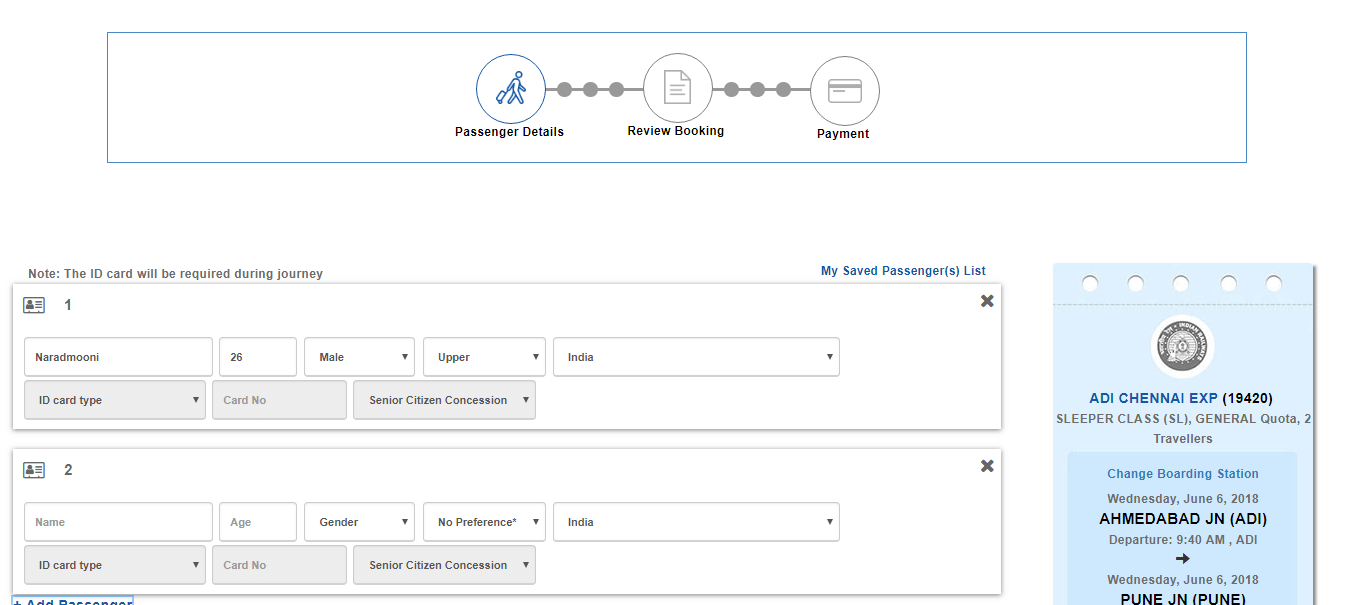Open the No Preference berth dropdown for passenger 2
The width and height of the screenshot is (1357, 605).
coord(484,521)
